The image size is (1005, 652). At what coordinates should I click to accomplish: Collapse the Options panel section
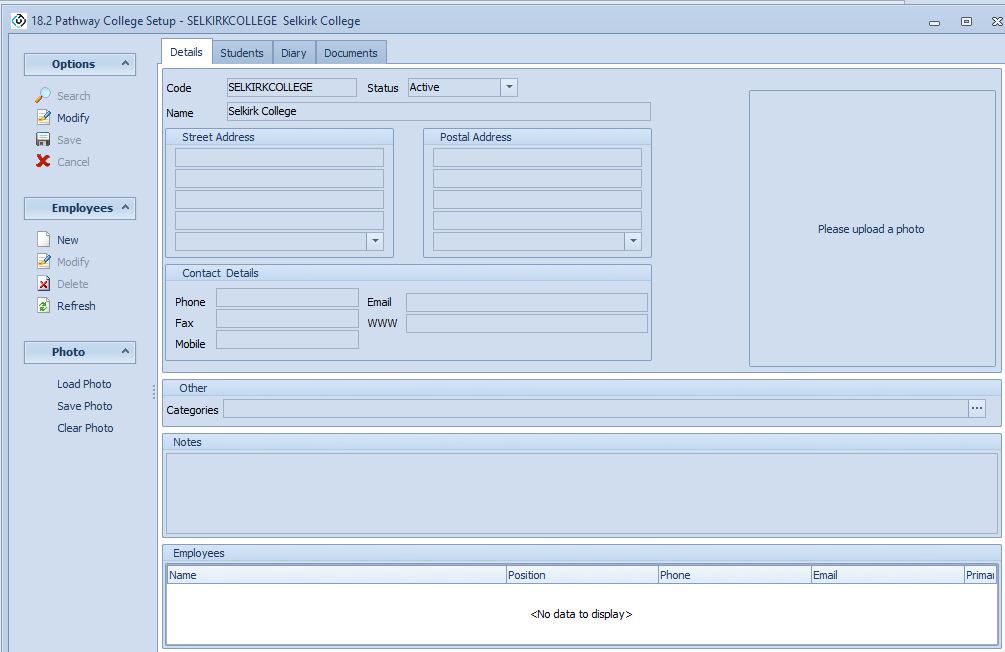(x=126, y=64)
